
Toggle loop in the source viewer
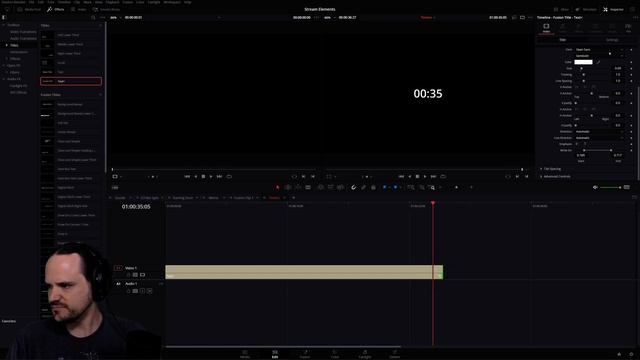pyautogui.click(x=229, y=176)
